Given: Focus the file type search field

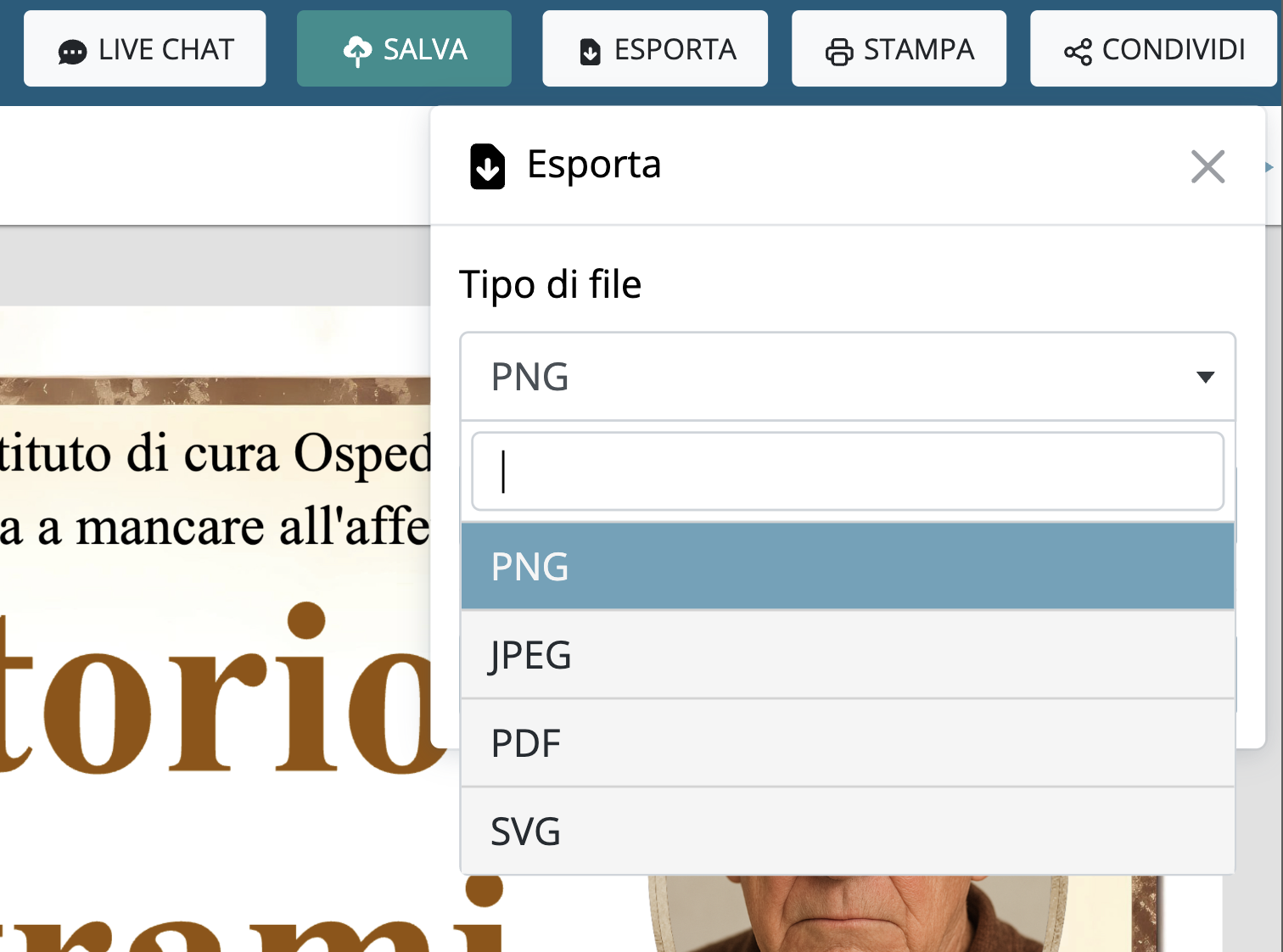Looking at the screenshot, I should [847, 472].
